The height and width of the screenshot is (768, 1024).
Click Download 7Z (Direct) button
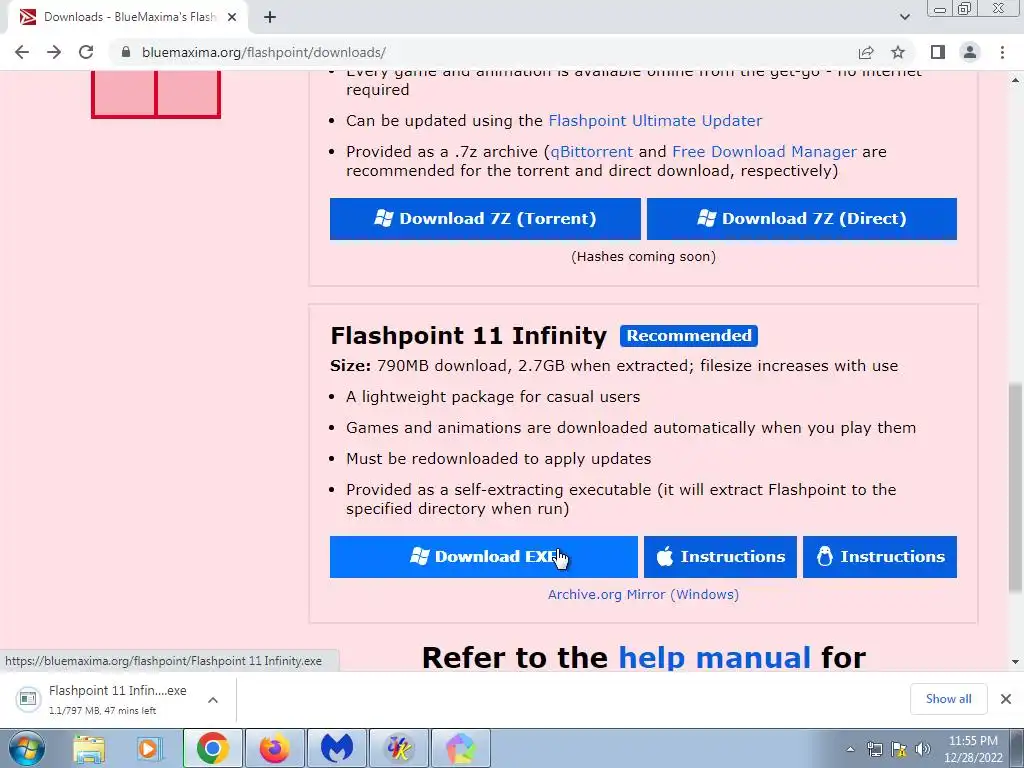tap(801, 219)
